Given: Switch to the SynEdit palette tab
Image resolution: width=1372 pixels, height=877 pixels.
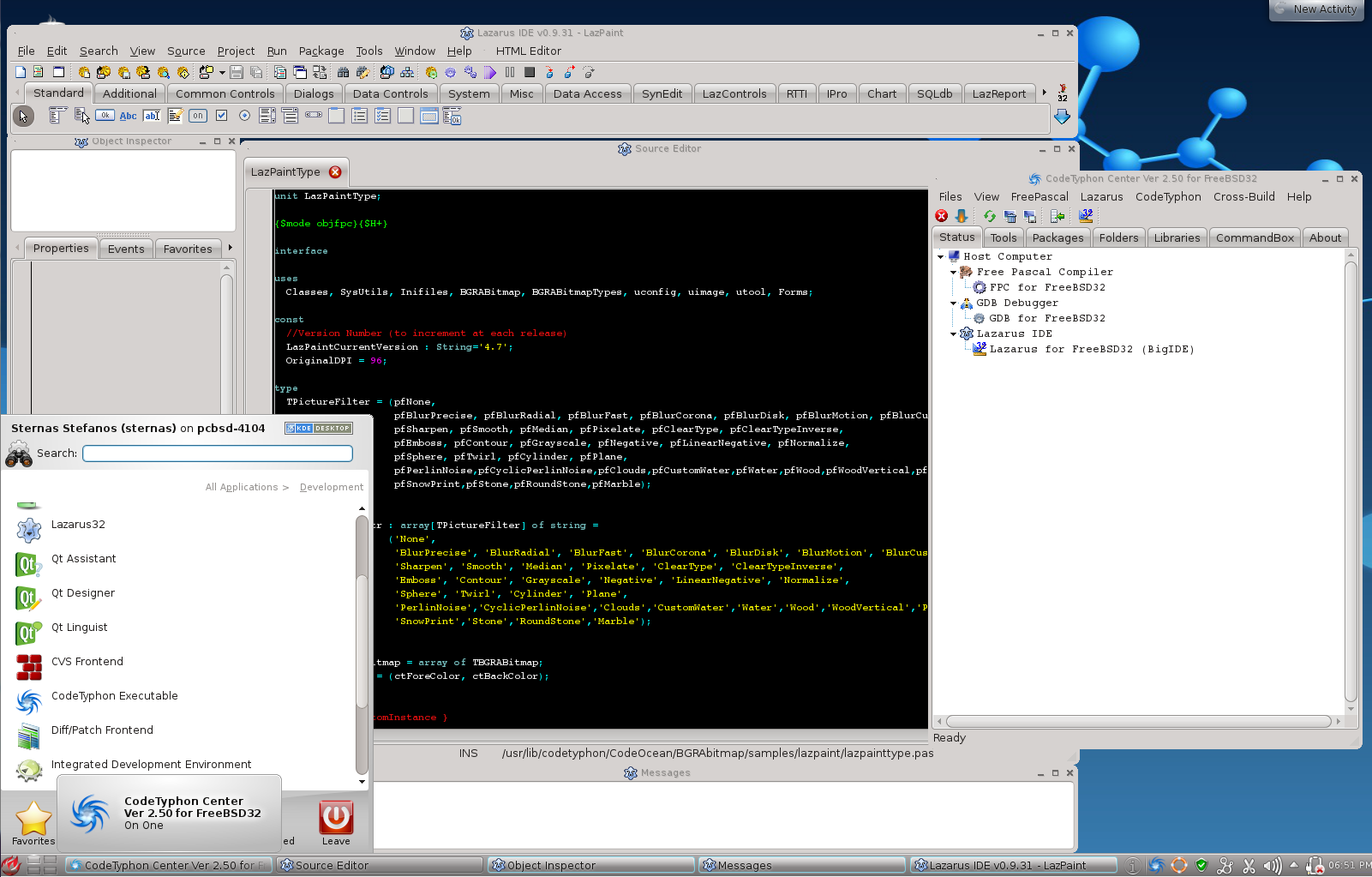Looking at the screenshot, I should (x=662, y=93).
